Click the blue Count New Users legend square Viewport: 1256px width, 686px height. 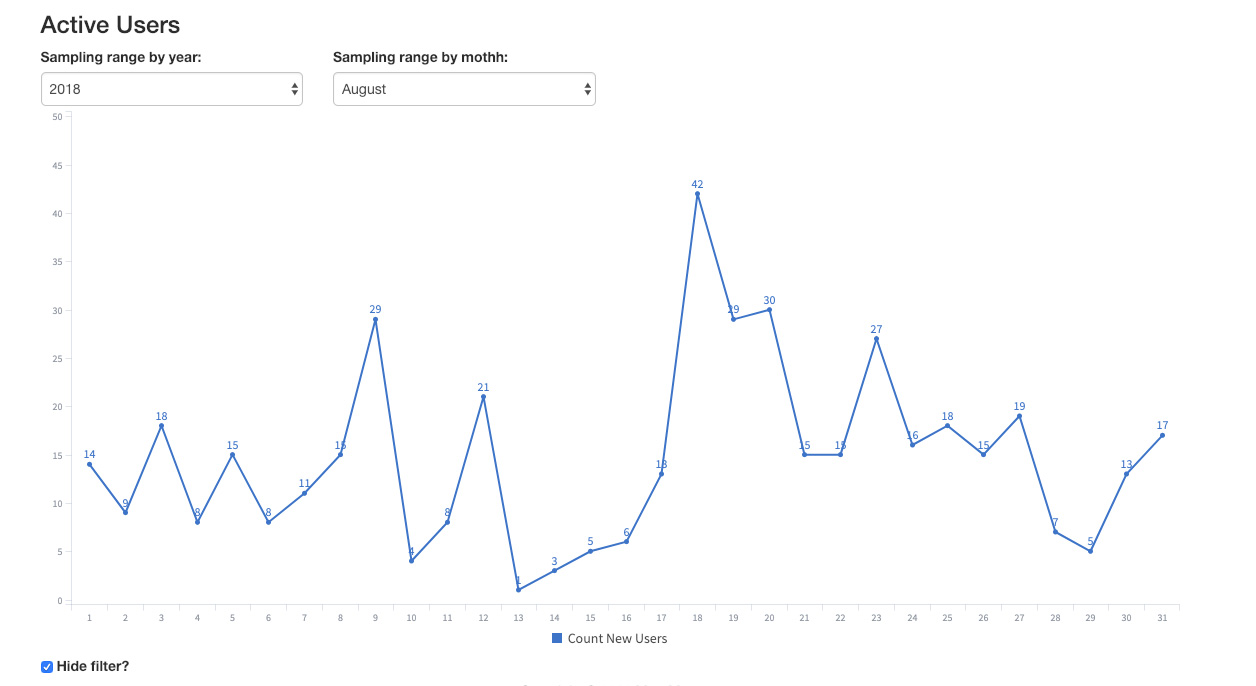557,638
